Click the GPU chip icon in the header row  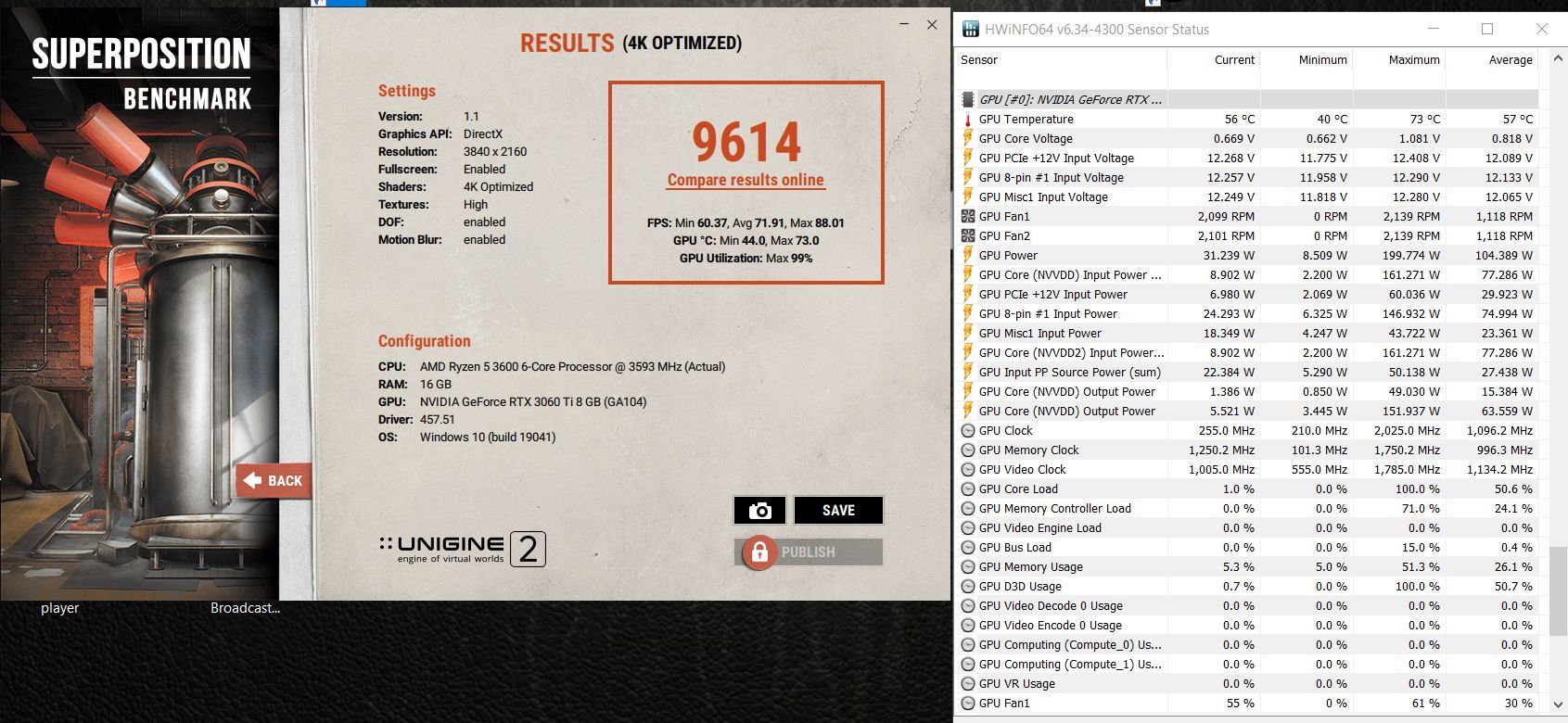pyautogui.click(x=968, y=99)
